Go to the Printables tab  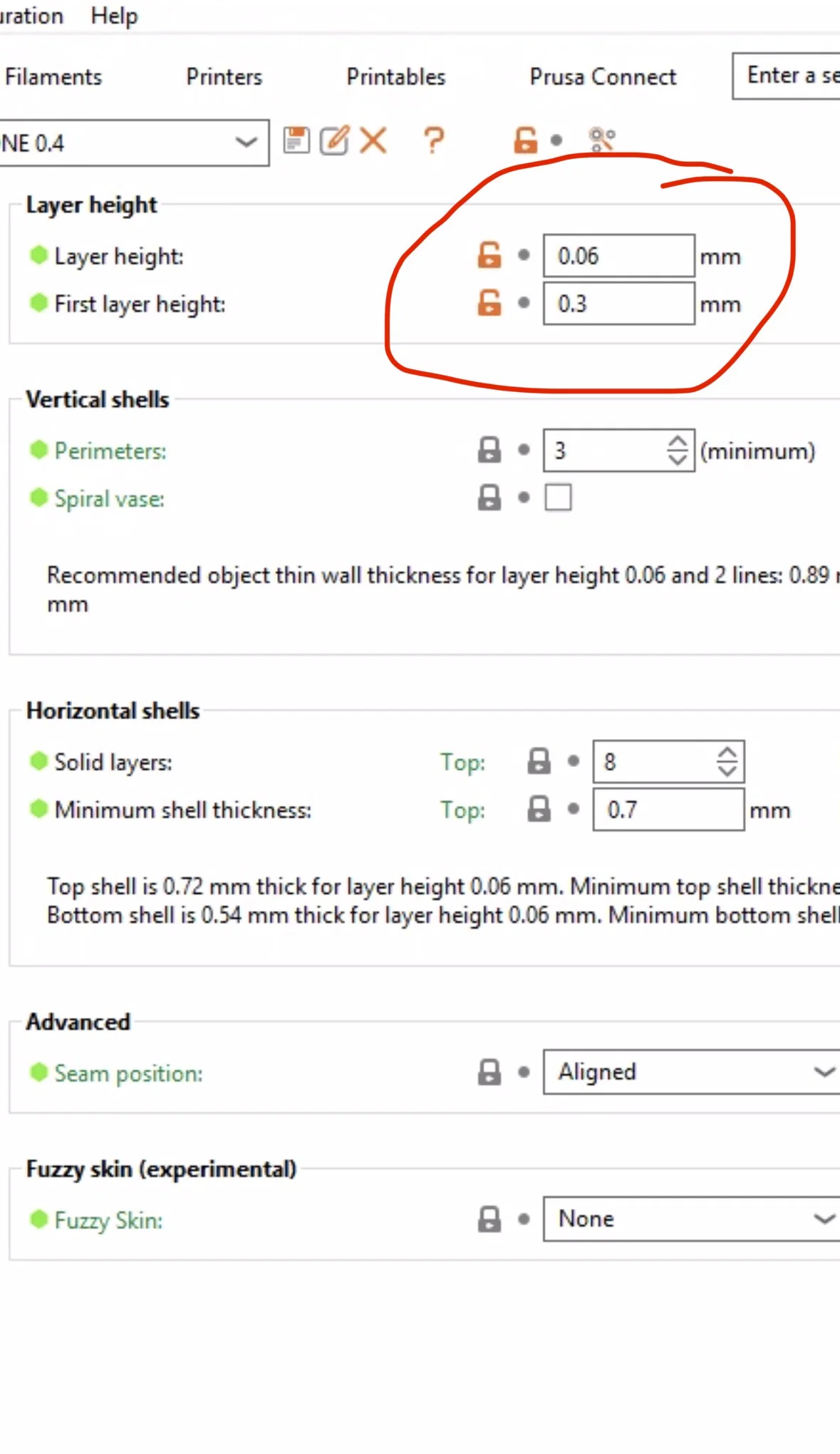[x=396, y=77]
